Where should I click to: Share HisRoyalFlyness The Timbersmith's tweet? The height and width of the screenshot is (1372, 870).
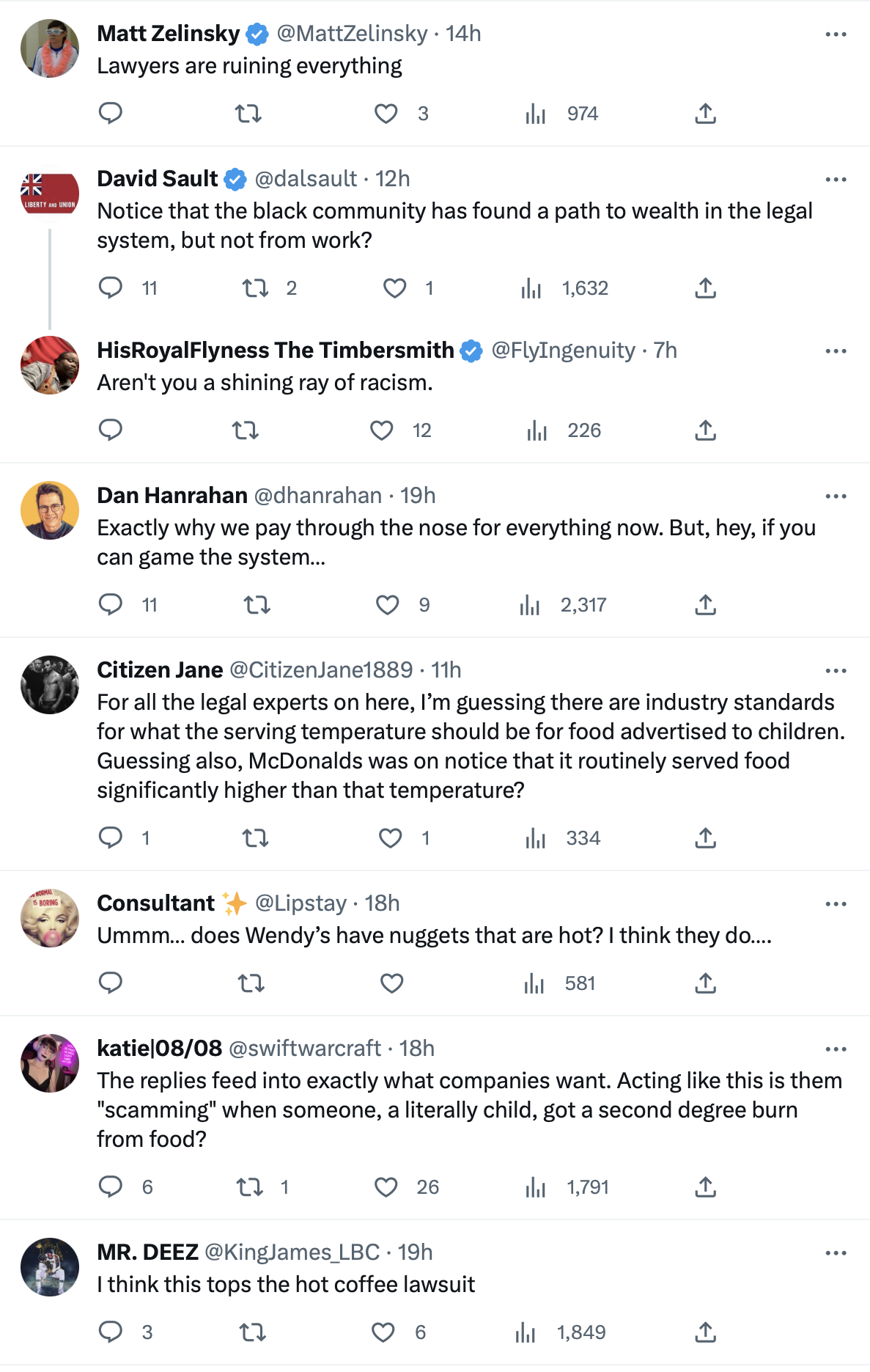tap(705, 430)
